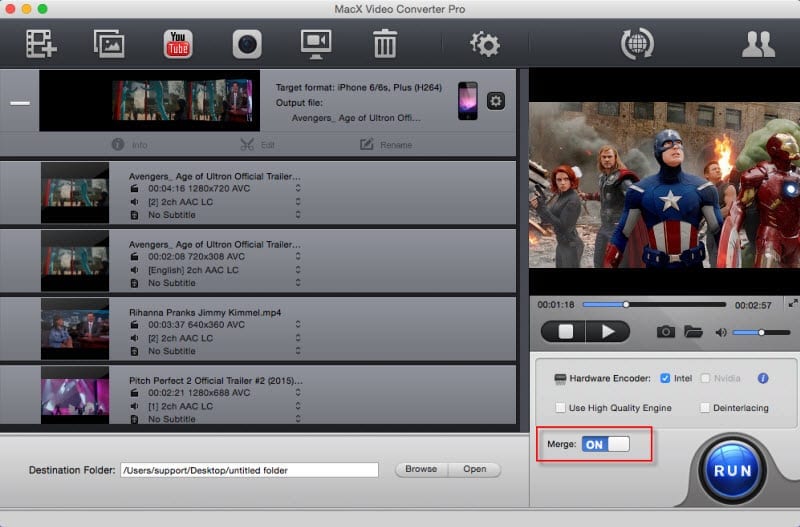Check the Nvidia hardware encoder checkbox

click(705, 378)
